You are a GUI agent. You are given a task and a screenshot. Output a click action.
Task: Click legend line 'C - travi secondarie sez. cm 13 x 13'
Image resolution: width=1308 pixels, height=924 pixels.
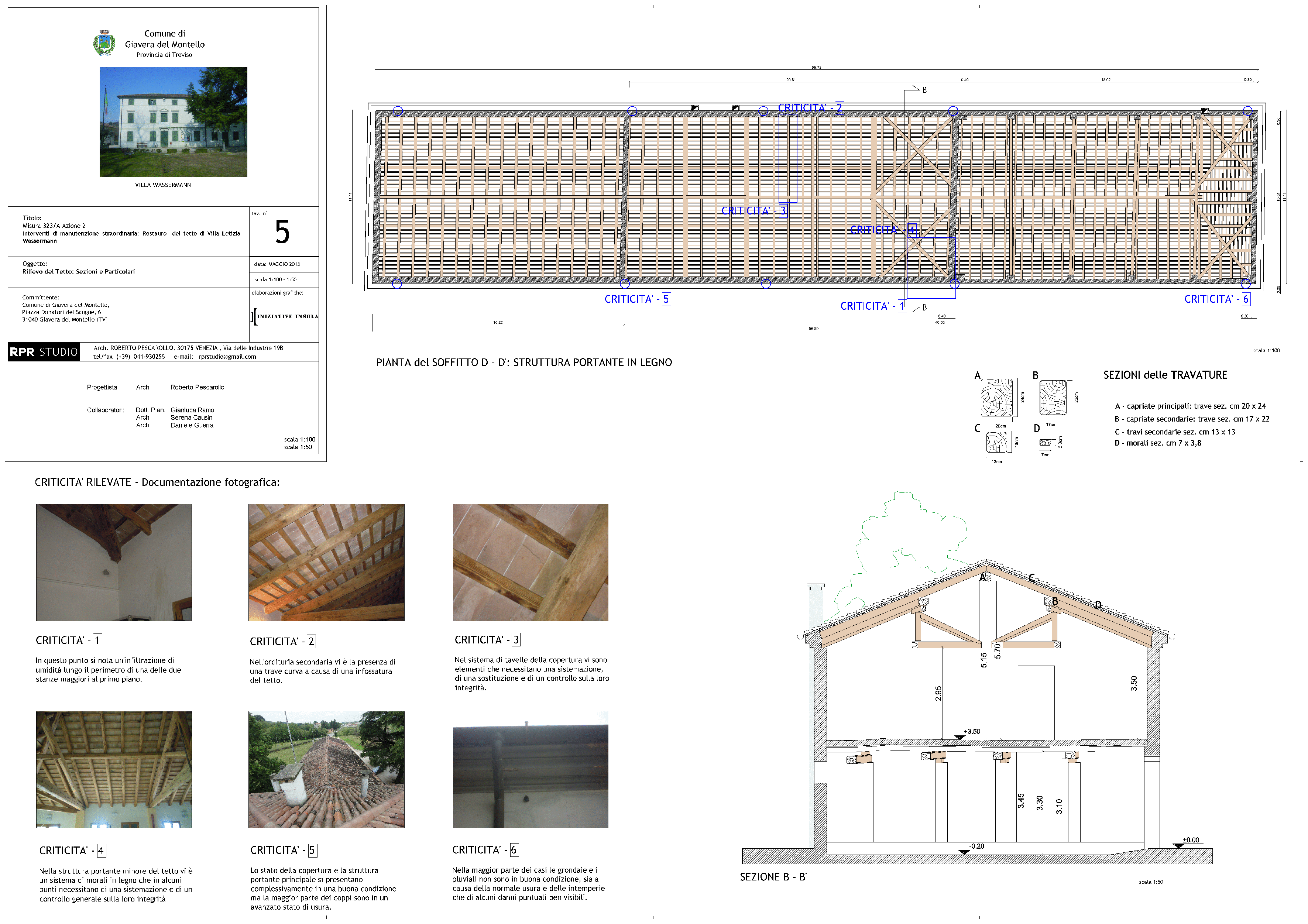tap(1175, 432)
